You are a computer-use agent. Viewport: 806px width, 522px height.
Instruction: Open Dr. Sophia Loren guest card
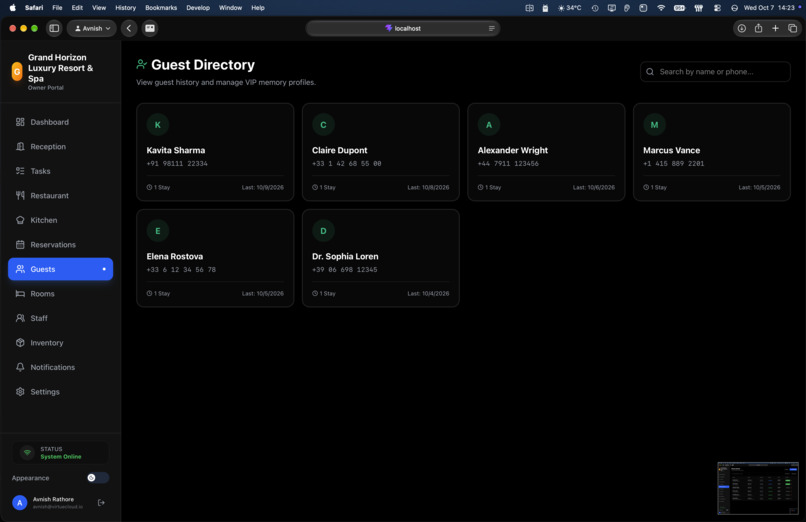tap(381, 258)
